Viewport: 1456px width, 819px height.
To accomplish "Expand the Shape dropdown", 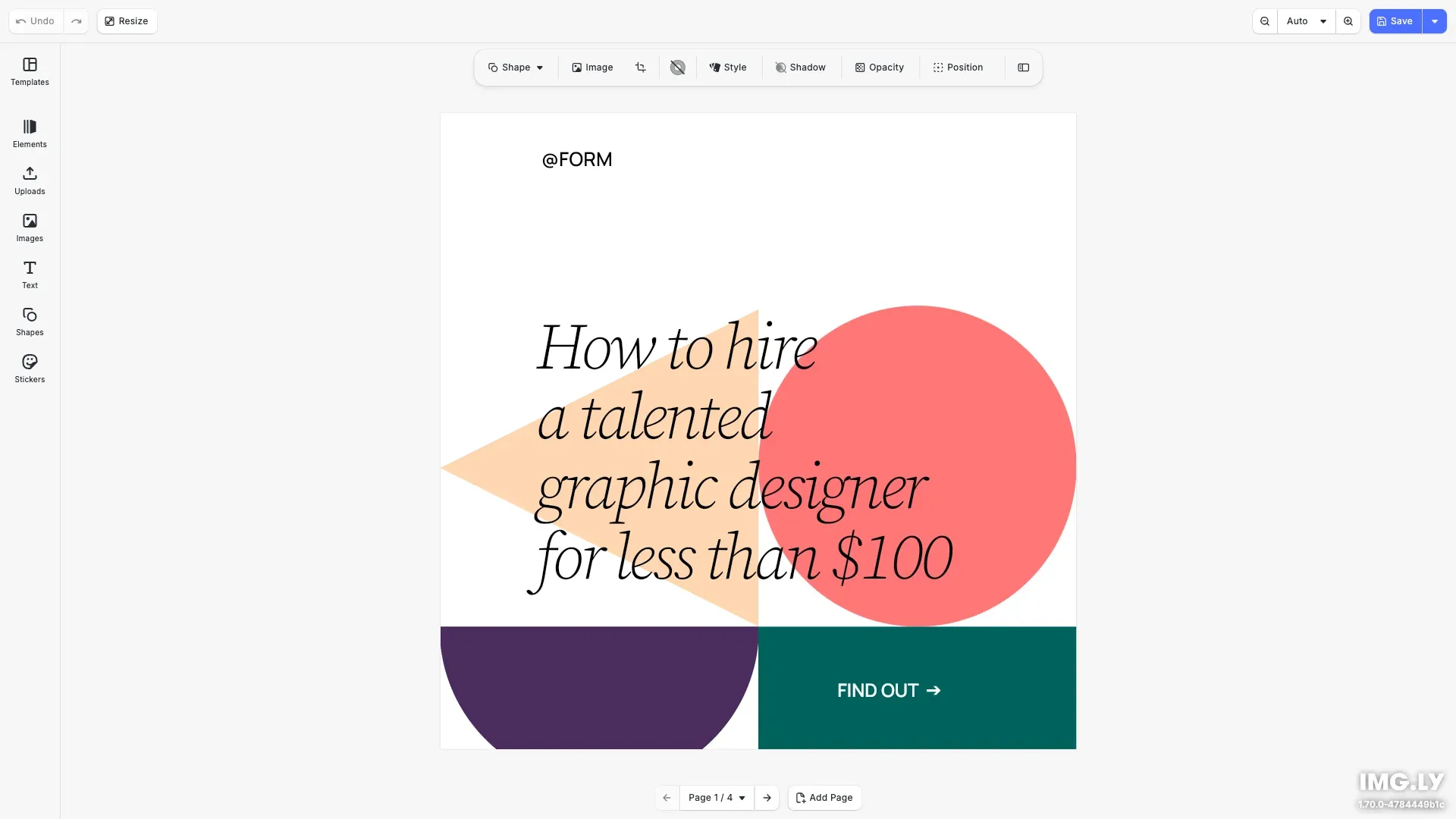I will [x=516, y=67].
